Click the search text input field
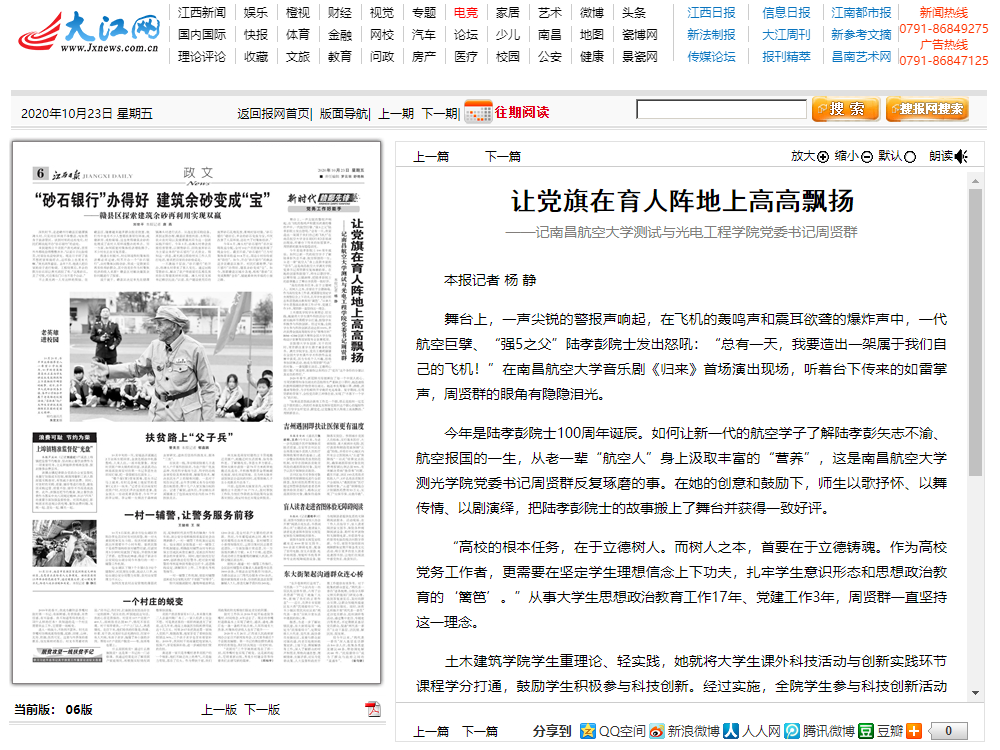The width and height of the screenshot is (1000, 750). point(721,110)
